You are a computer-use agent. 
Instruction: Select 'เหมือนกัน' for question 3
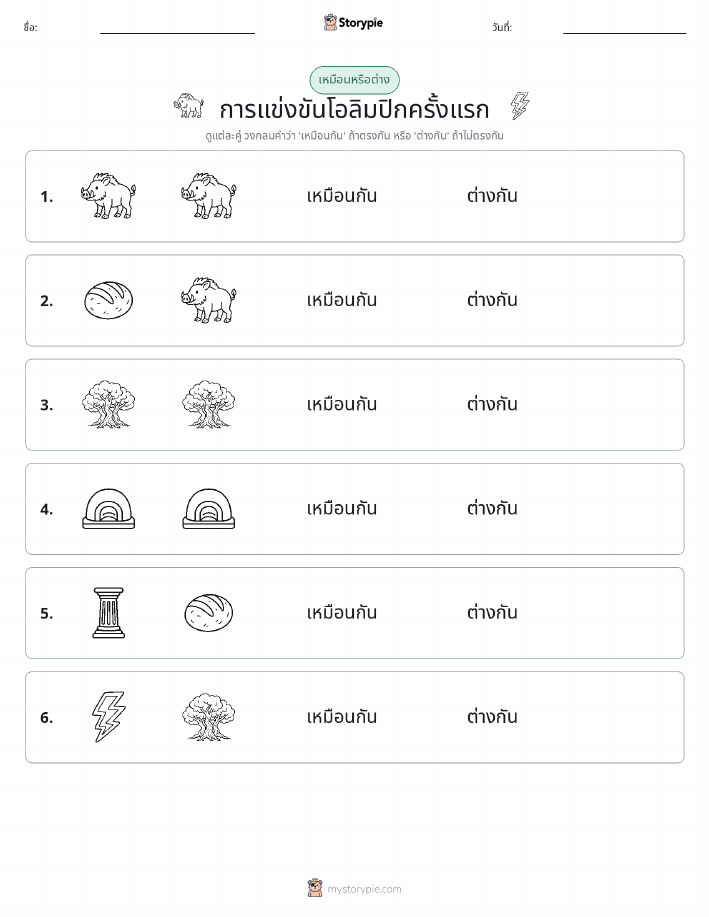(x=342, y=404)
